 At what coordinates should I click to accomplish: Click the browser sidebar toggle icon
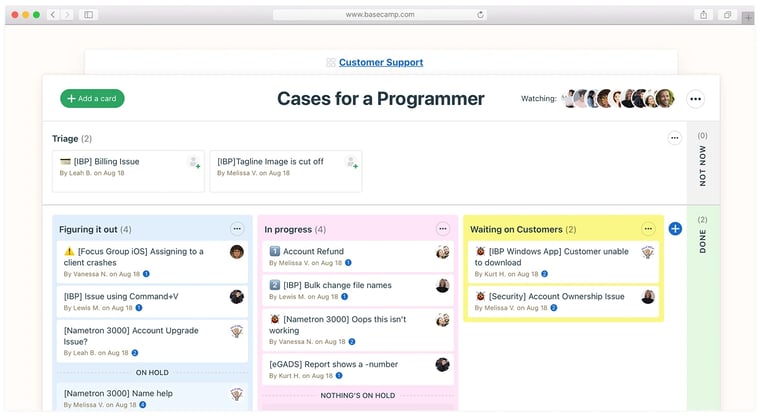click(88, 15)
